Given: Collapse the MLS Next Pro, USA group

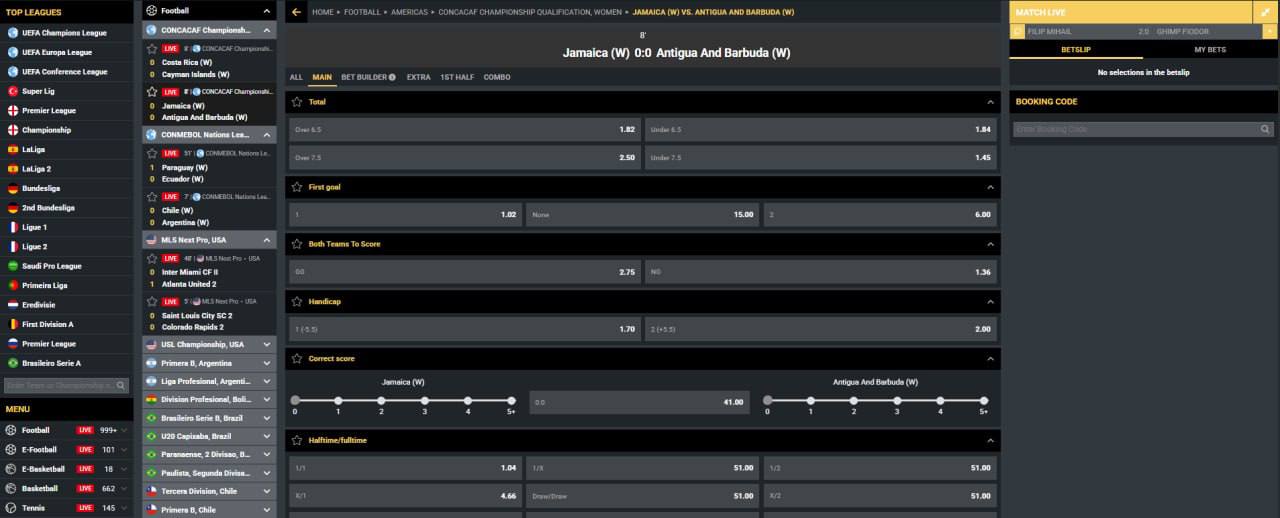Looking at the screenshot, I should [x=267, y=240].
